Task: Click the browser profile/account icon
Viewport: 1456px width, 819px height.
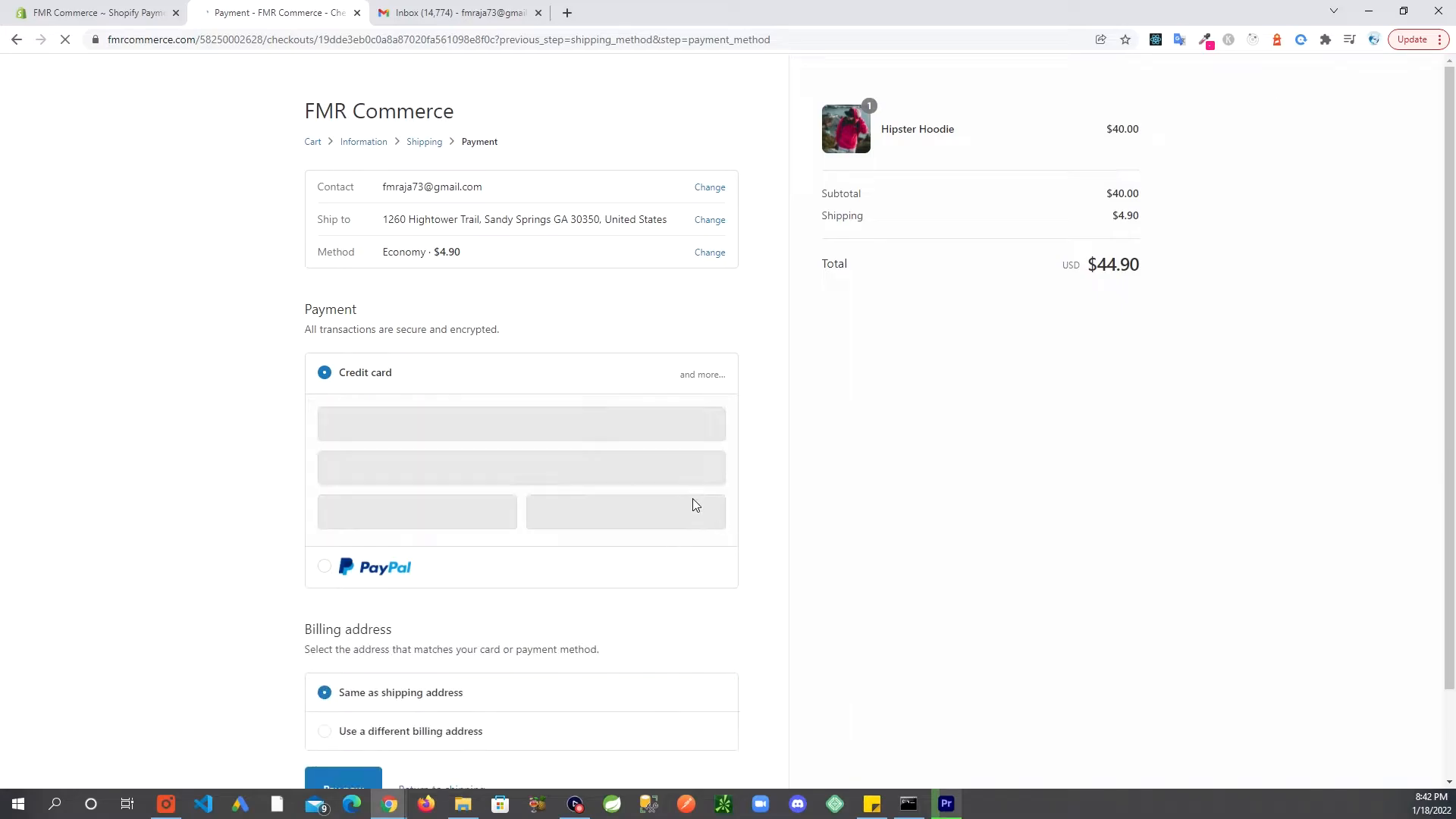Action: pos(1374,39)
